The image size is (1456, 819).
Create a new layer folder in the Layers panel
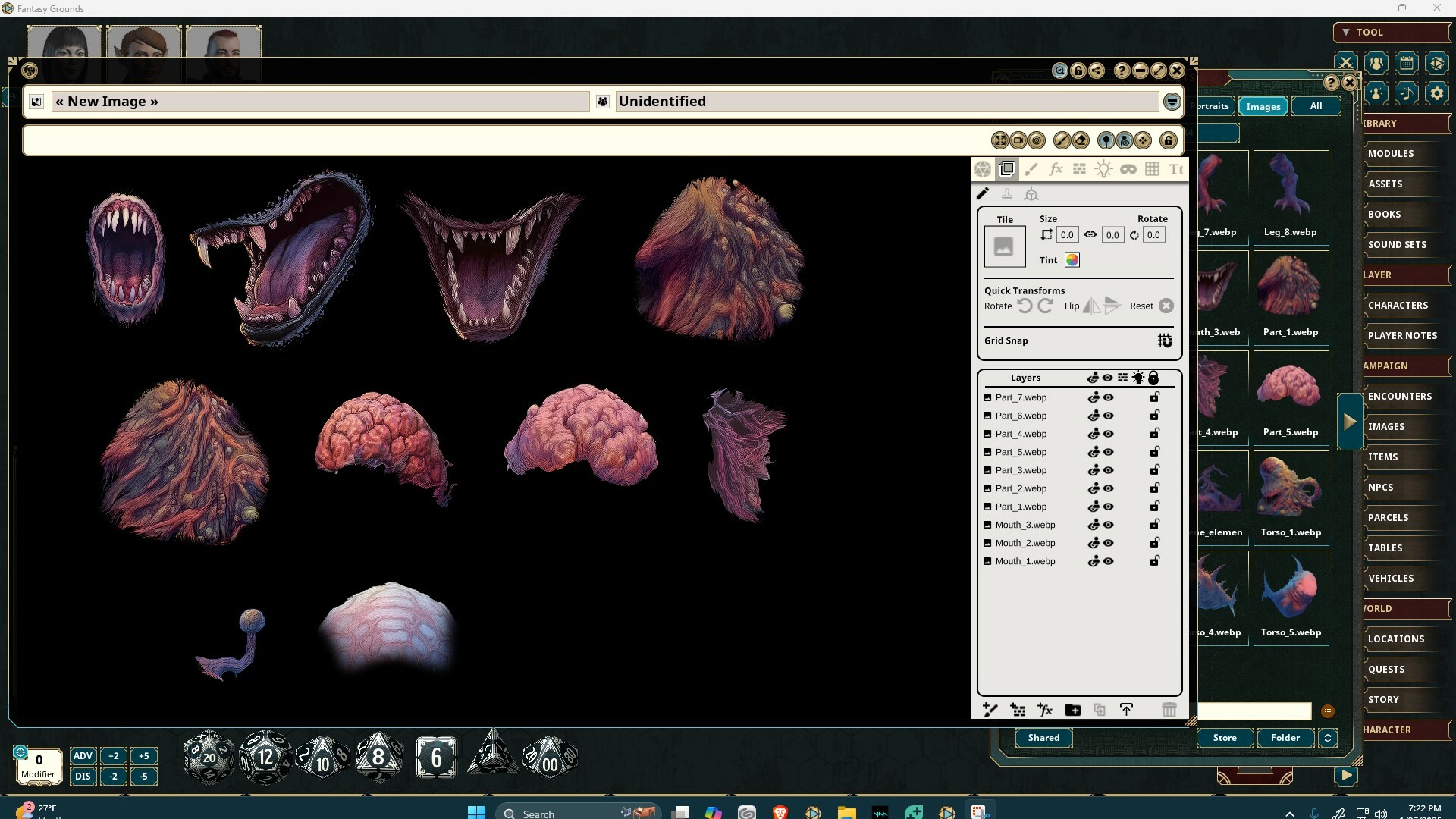pyautogui.click(x=1072, y=710)
